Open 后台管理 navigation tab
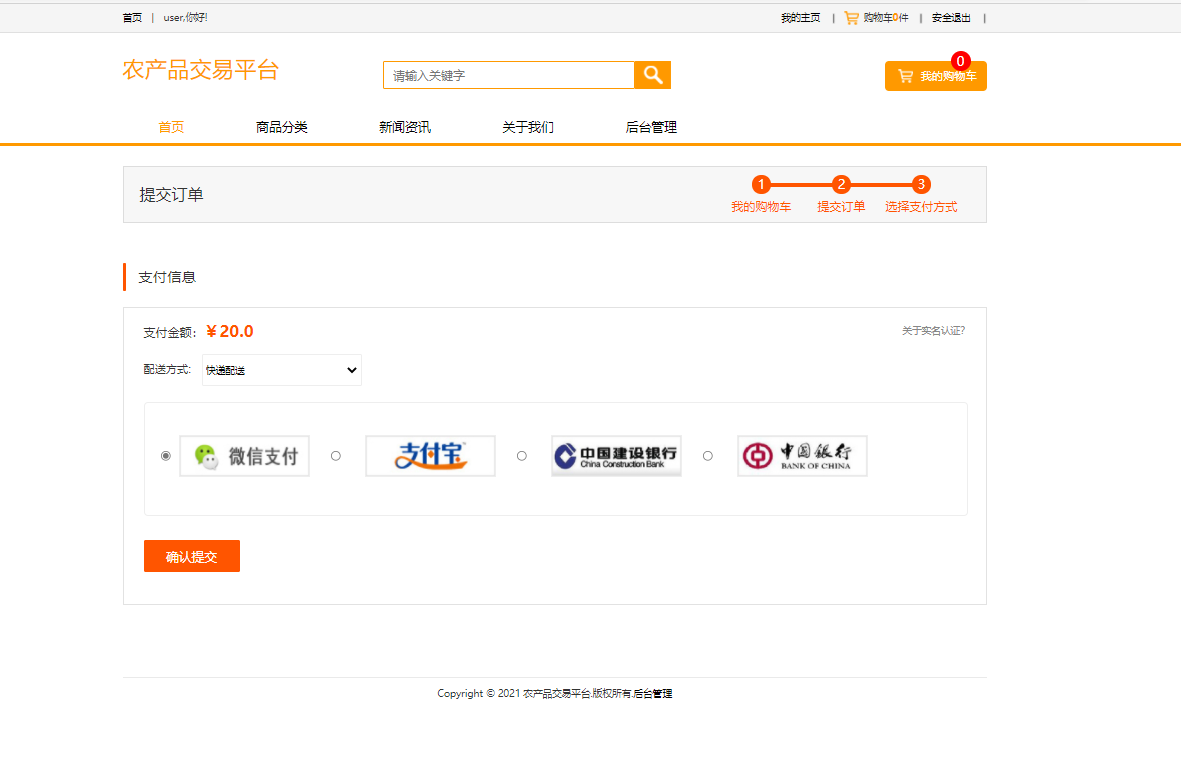This screenshot has width=1181, height=778. 652,127
